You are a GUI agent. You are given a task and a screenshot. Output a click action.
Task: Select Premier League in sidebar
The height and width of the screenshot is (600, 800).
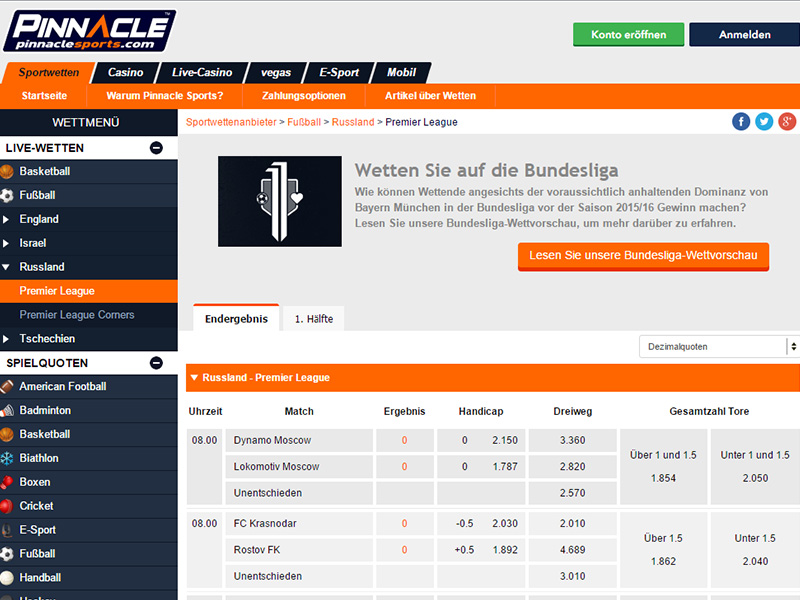point(89,291)
